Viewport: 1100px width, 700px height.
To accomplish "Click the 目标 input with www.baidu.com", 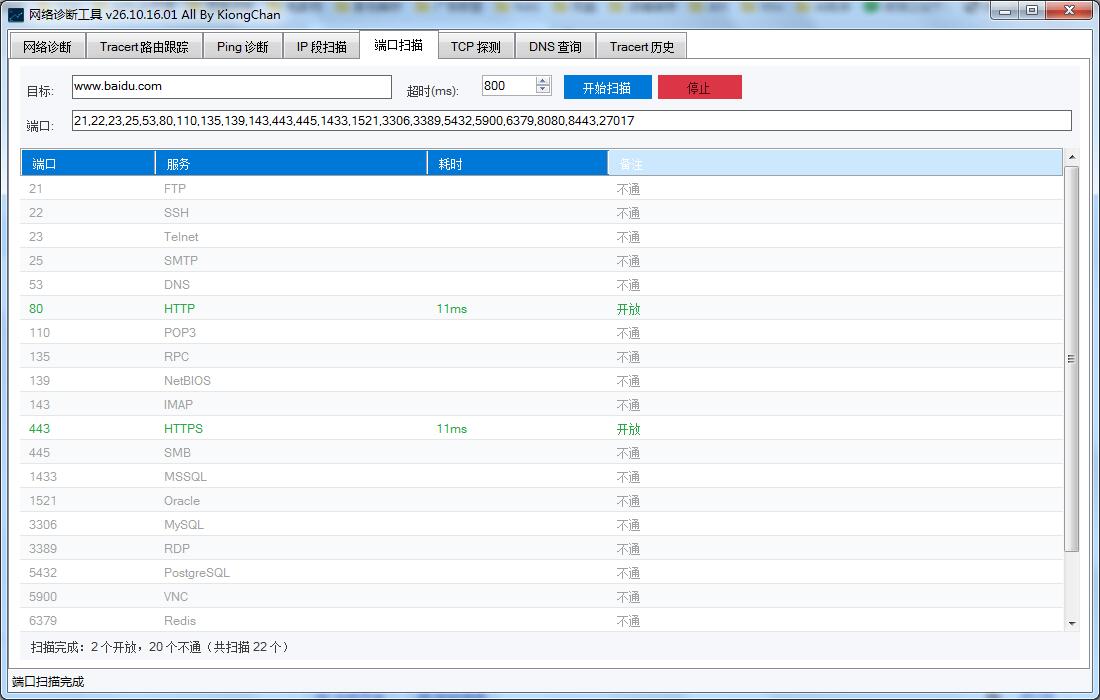I will coord(232,86).
